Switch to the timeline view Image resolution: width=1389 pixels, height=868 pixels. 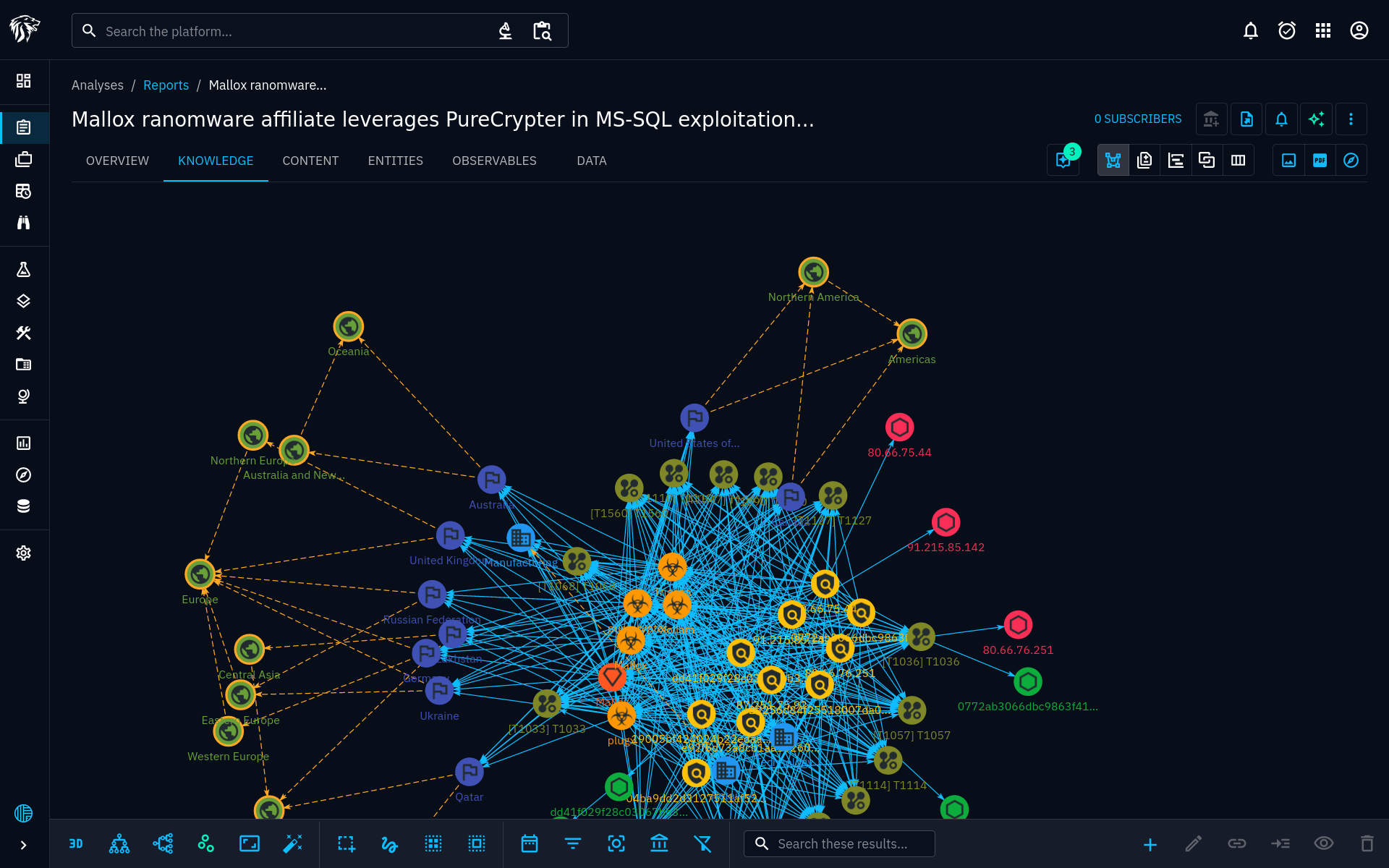1176,161
